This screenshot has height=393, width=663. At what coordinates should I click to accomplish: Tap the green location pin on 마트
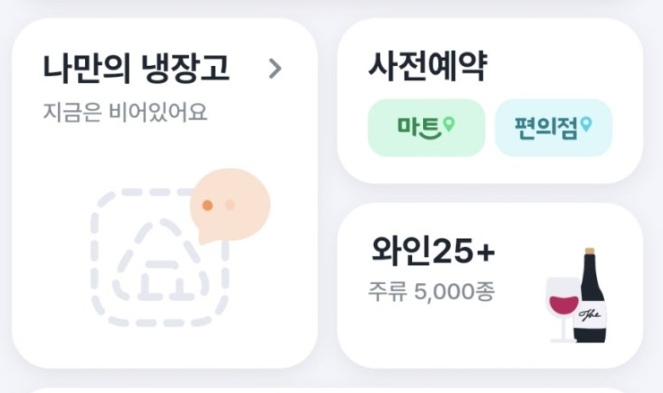pyautogui.click(x=449, y=124)
